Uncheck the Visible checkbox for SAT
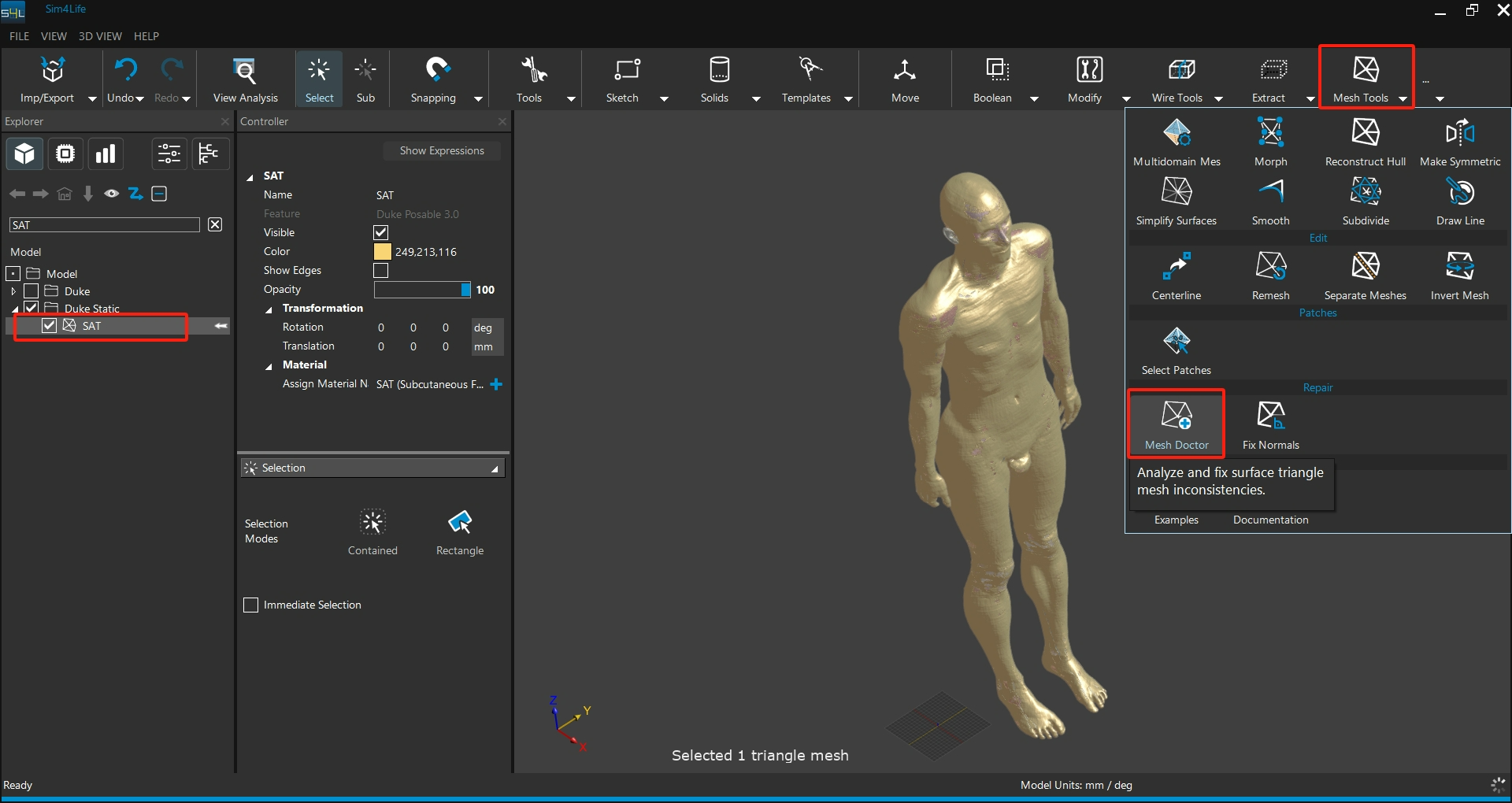The image size is (1512, 803). [x=381, y=233]
